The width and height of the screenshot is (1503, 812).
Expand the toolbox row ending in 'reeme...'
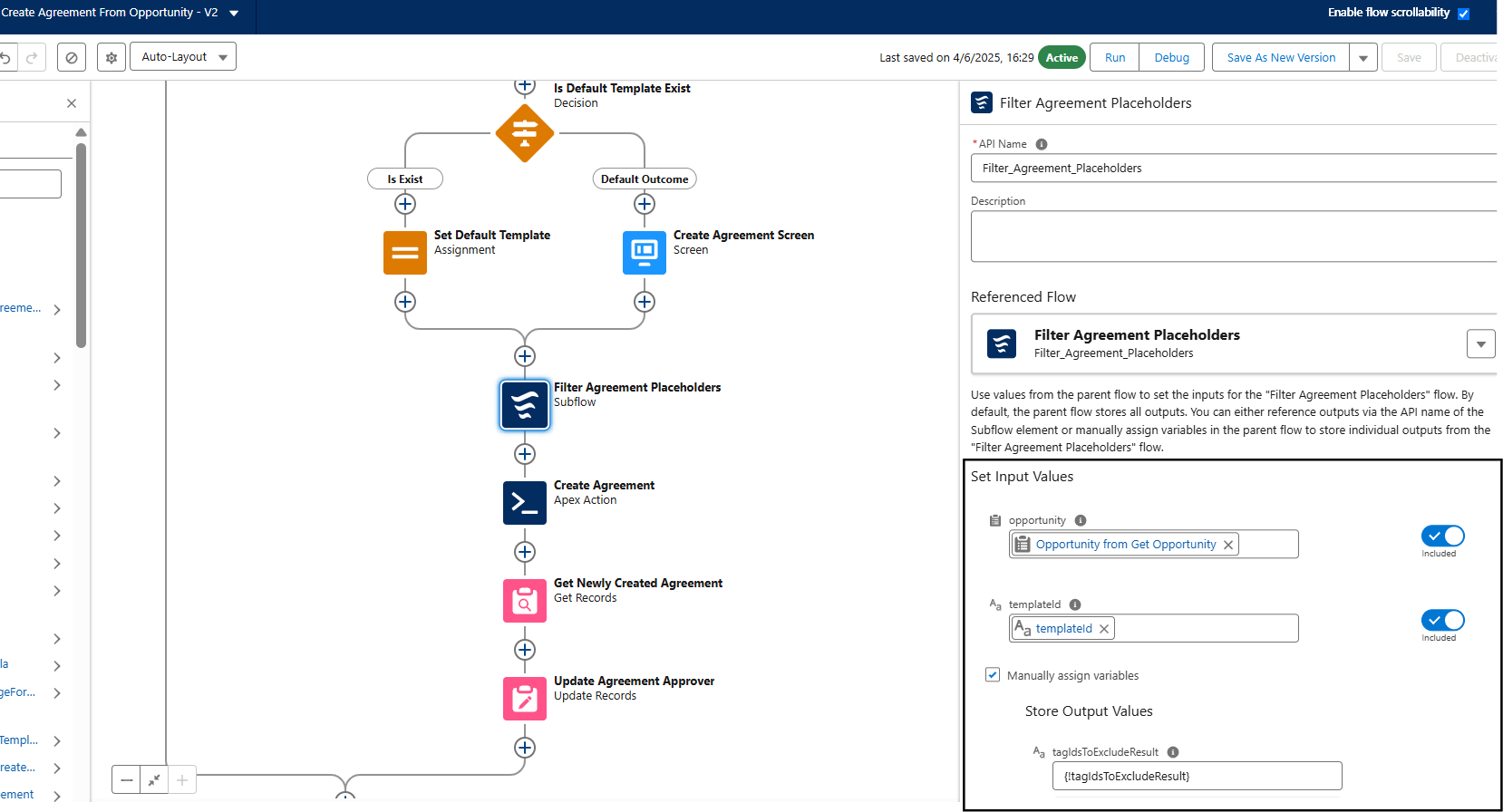57,310
